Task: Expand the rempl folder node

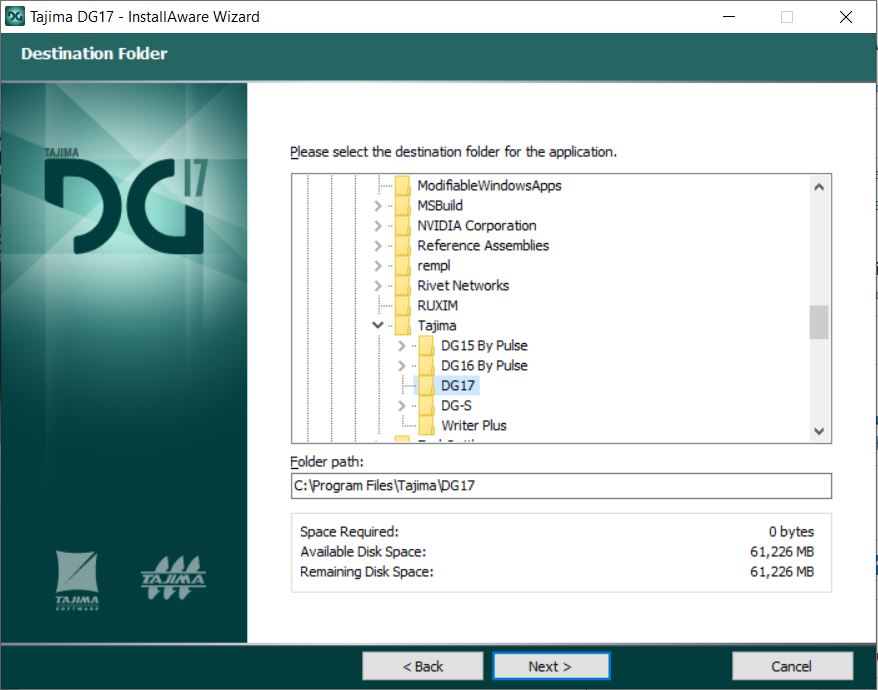Action: click(x=378, y=266)
